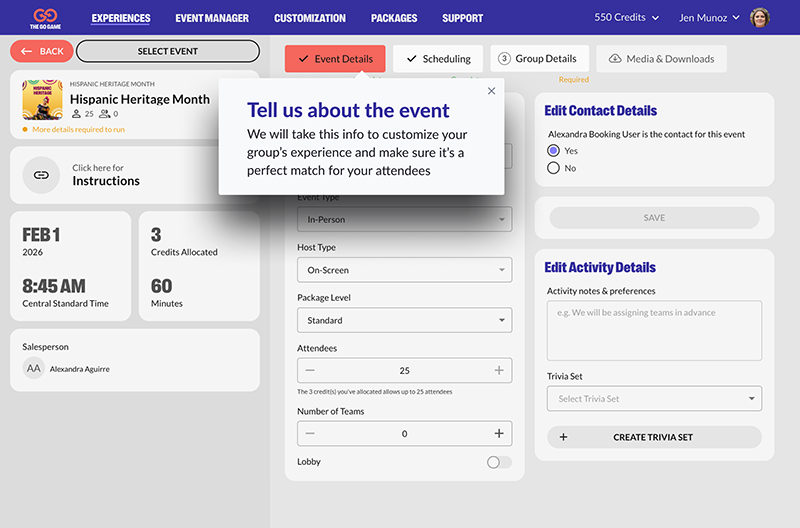Select the No radio button
Screen dimensions: 800x528
553,168
